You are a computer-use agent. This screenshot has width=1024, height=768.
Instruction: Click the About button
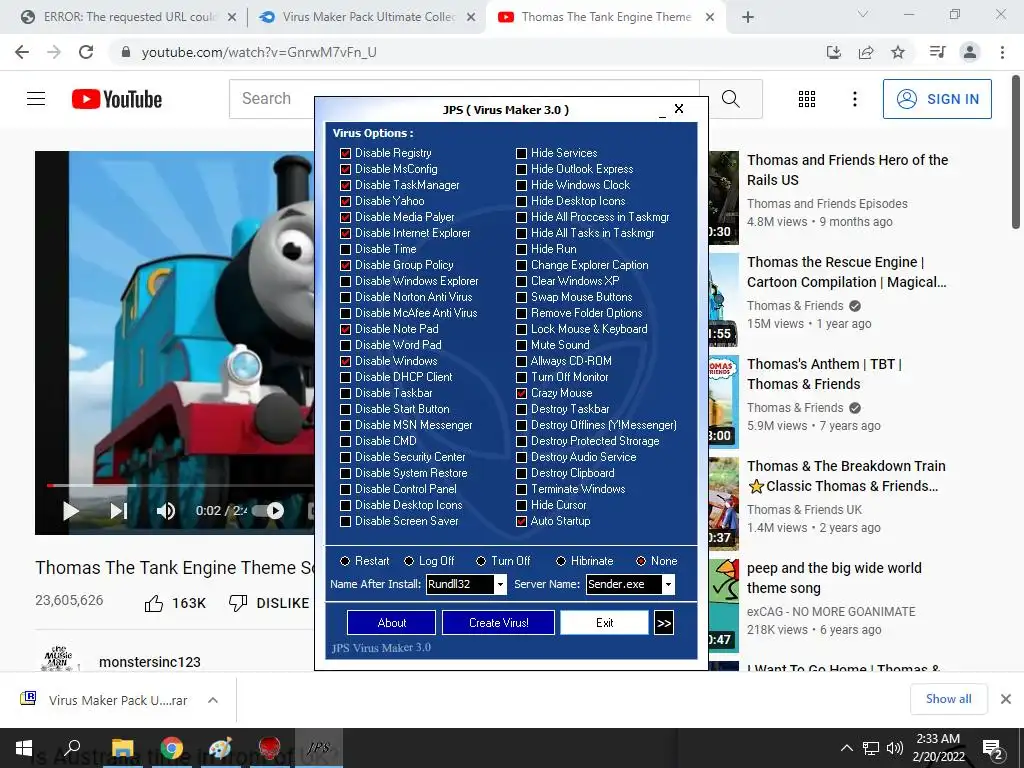(391, 623)
